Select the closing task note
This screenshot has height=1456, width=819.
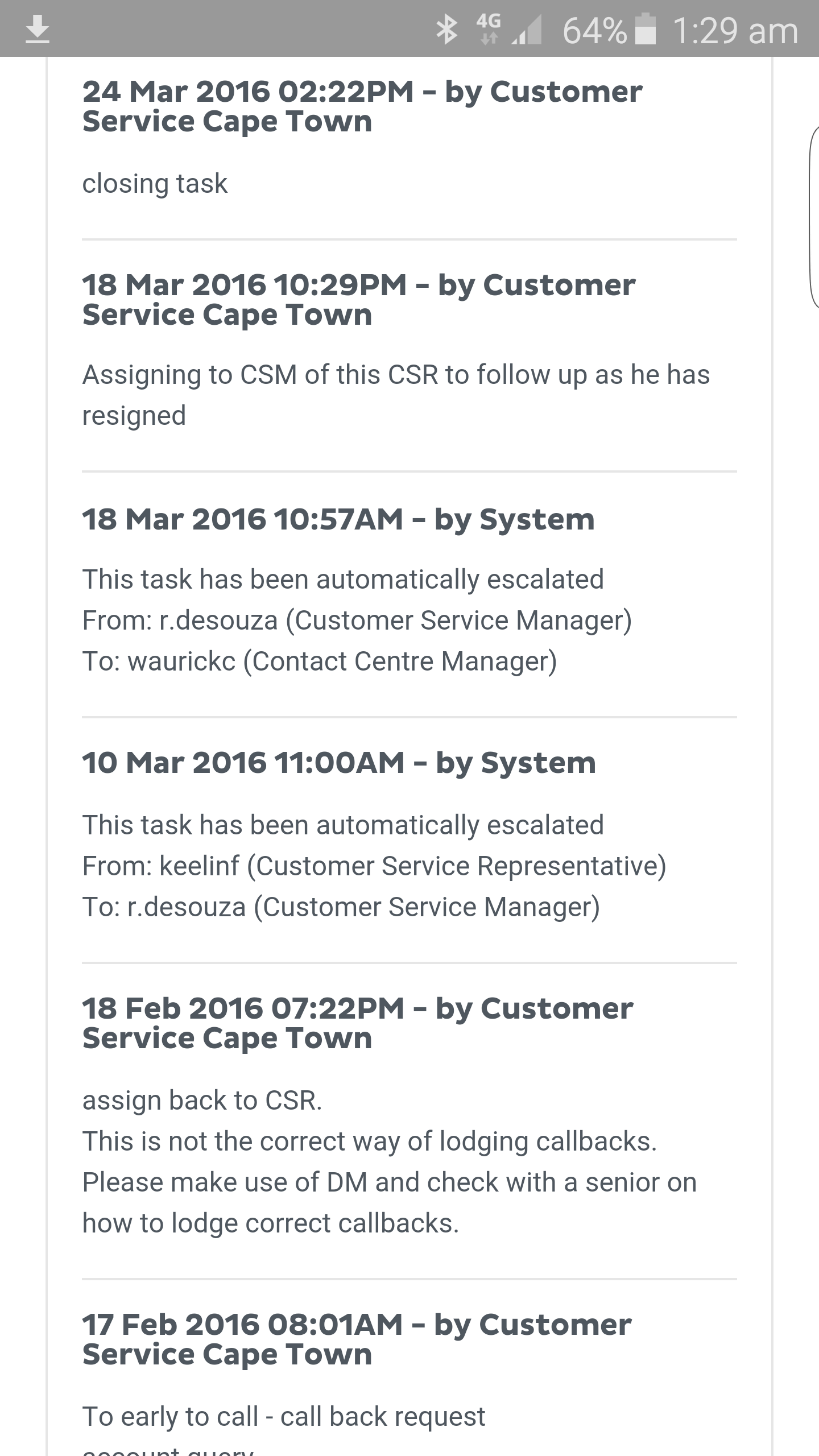[x=155, y=182]
